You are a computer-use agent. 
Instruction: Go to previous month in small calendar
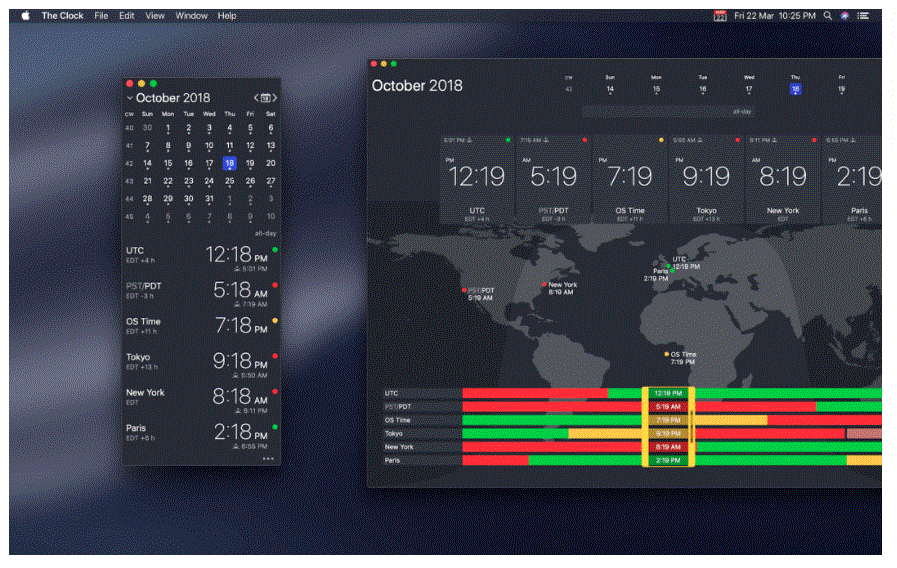click(256, 98)
